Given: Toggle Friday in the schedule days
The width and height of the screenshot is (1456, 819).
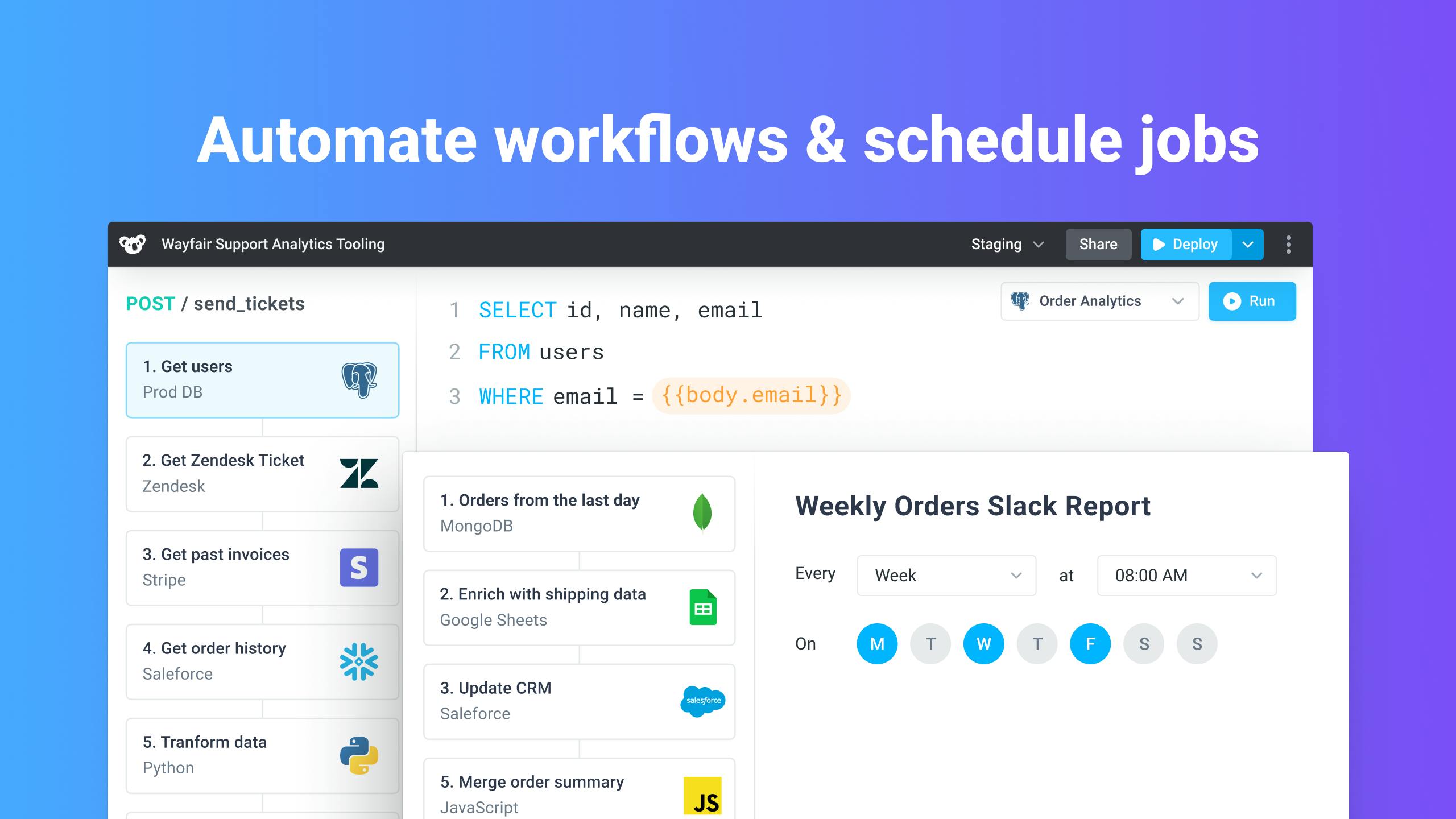Looking at the screenshot, I should [1090, 644].
